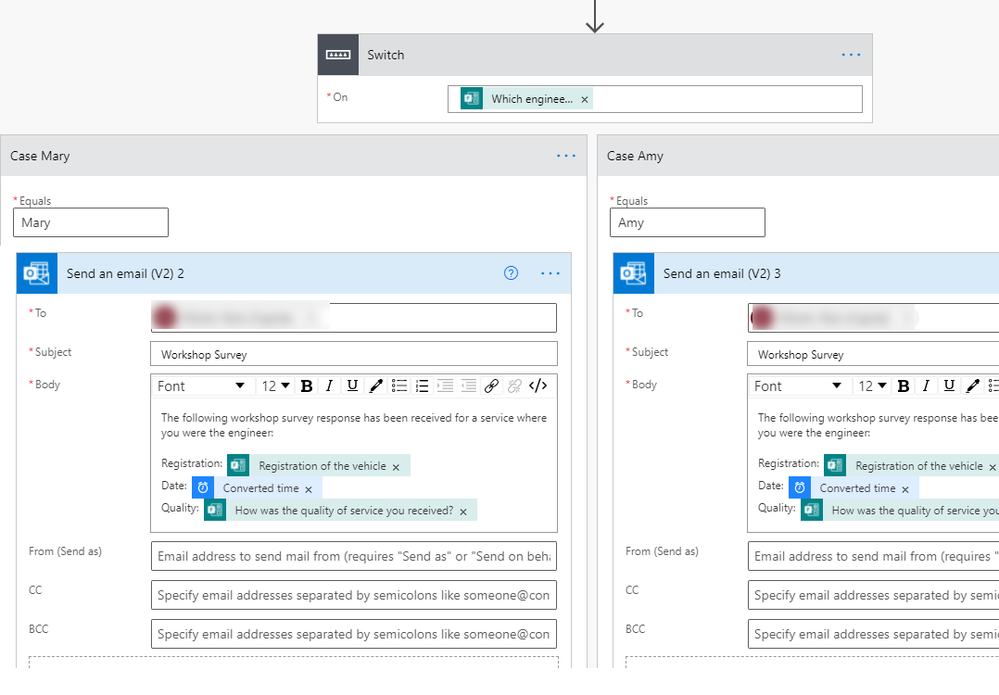Toggle Italic in Case Mary body toolbar
The width and height of the screenshot is (999, 695).
(x=329, y=386)
